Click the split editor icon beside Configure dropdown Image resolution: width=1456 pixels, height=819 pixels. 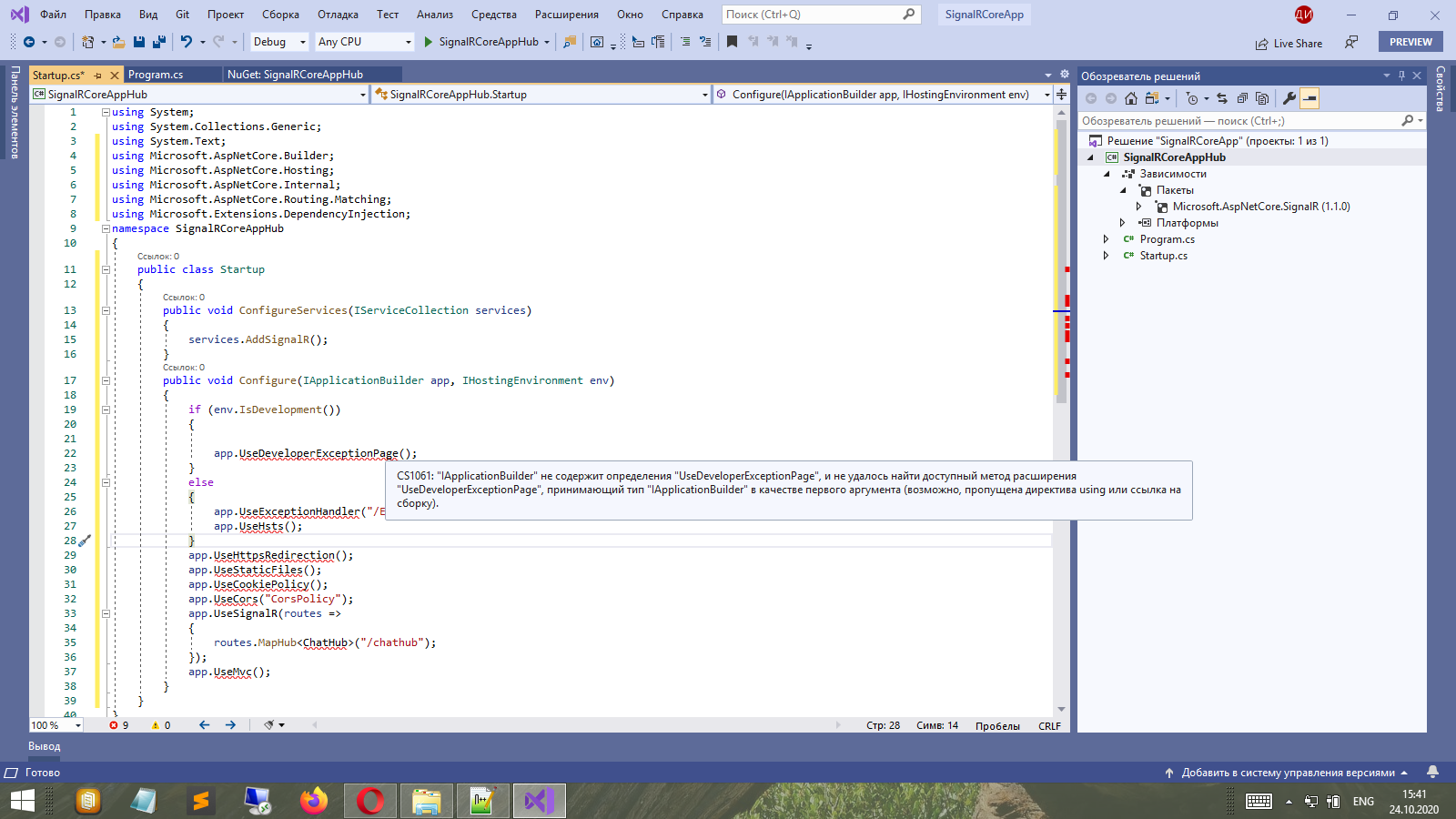point(1061,94)
